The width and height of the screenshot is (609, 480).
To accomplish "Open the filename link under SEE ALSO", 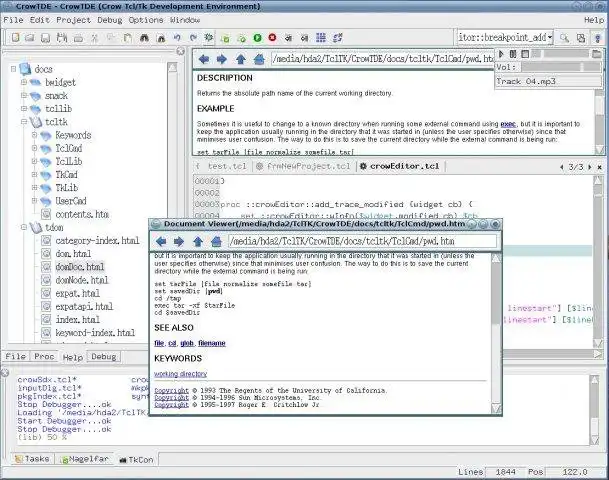I will click(212, 343).
